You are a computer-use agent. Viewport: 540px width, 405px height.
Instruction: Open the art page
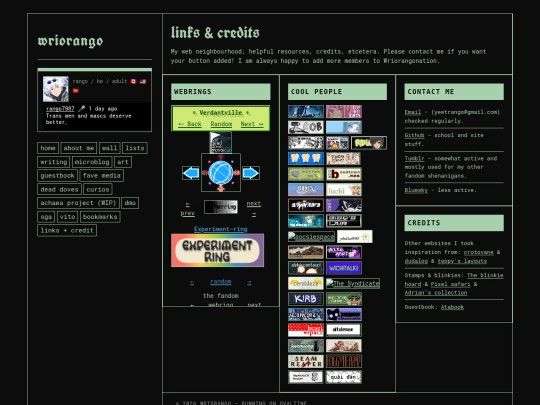(123, 162)
